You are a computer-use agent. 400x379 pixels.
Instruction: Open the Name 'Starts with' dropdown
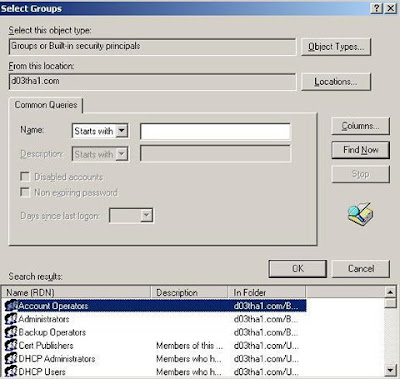click(122, 131)
